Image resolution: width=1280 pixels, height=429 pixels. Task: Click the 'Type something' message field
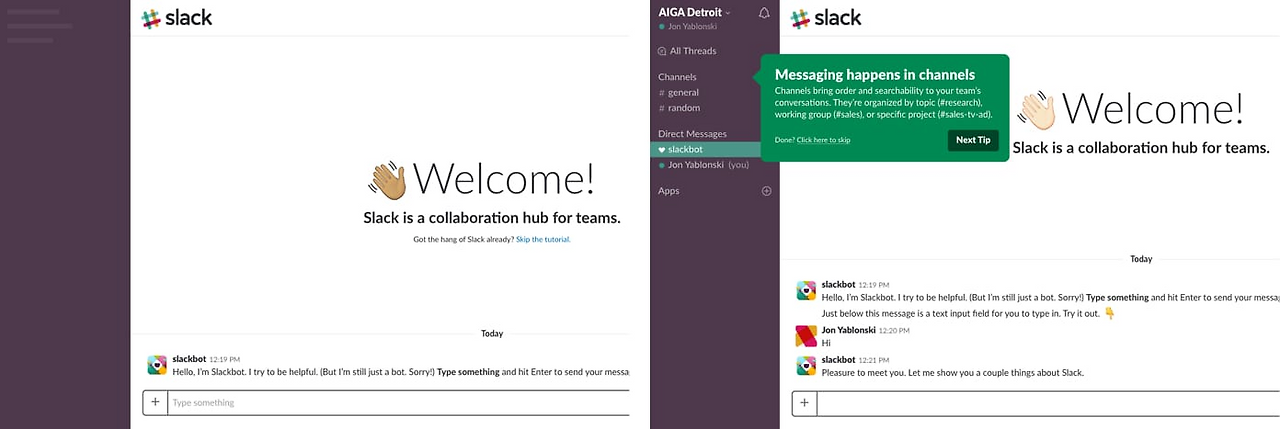[398, 402]
